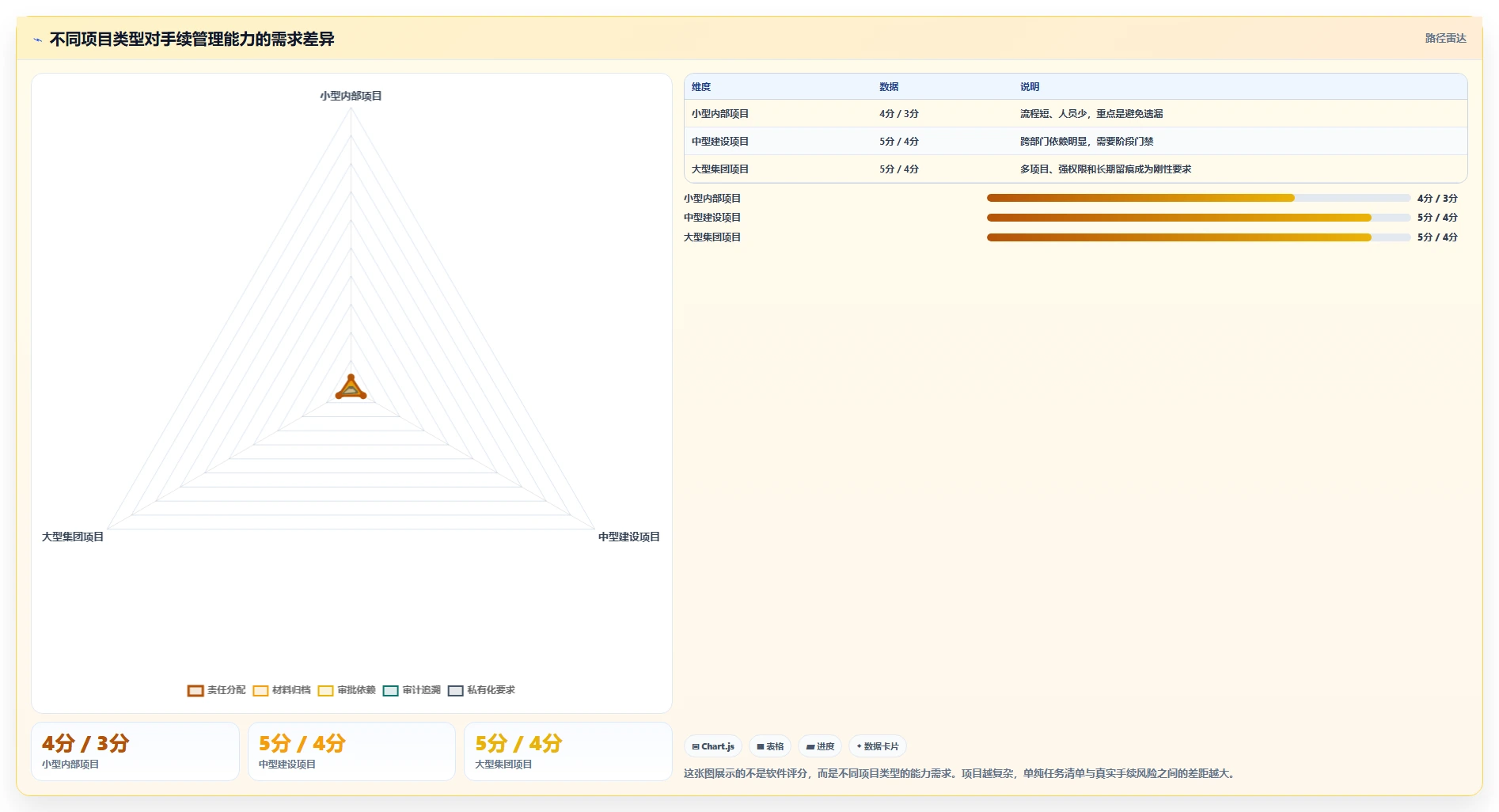Viewport: 1499px width, 812px height.
Task: Click the Chart.js tag button
Action: coord(713,746)
